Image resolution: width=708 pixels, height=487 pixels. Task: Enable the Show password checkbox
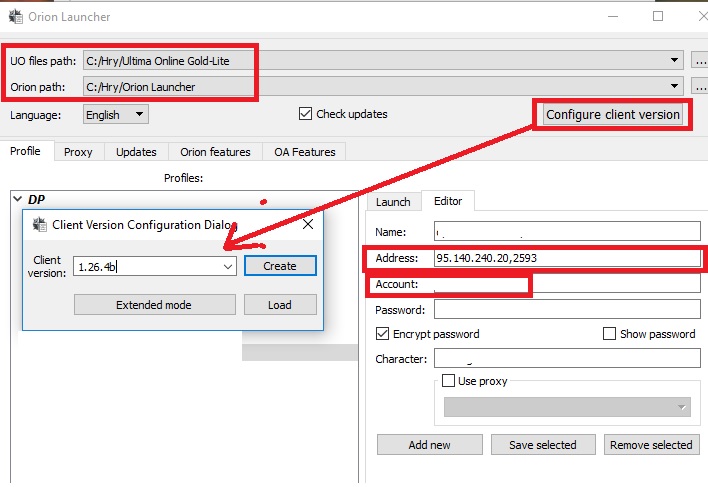(610, 334)
